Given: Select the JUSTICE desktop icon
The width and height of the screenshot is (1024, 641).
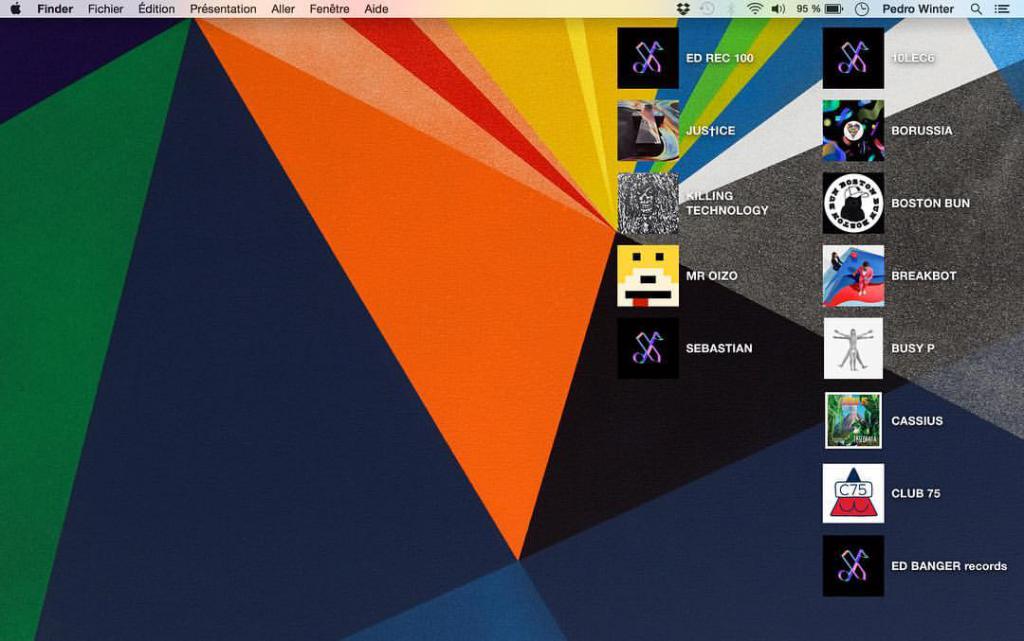Looking at the screenshot, I should pos(648,131).
